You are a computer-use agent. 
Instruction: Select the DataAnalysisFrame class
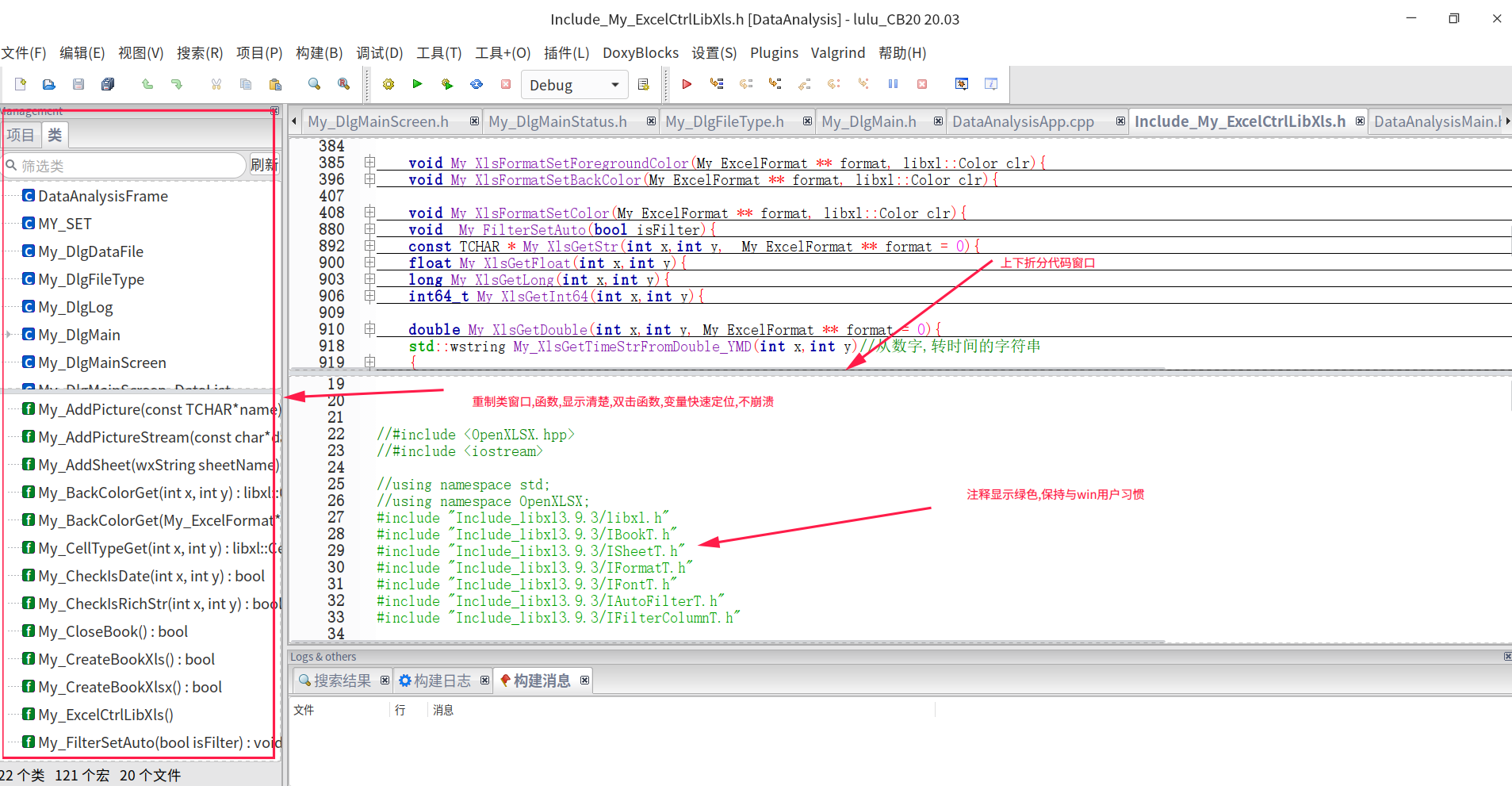tap(103, 196)
